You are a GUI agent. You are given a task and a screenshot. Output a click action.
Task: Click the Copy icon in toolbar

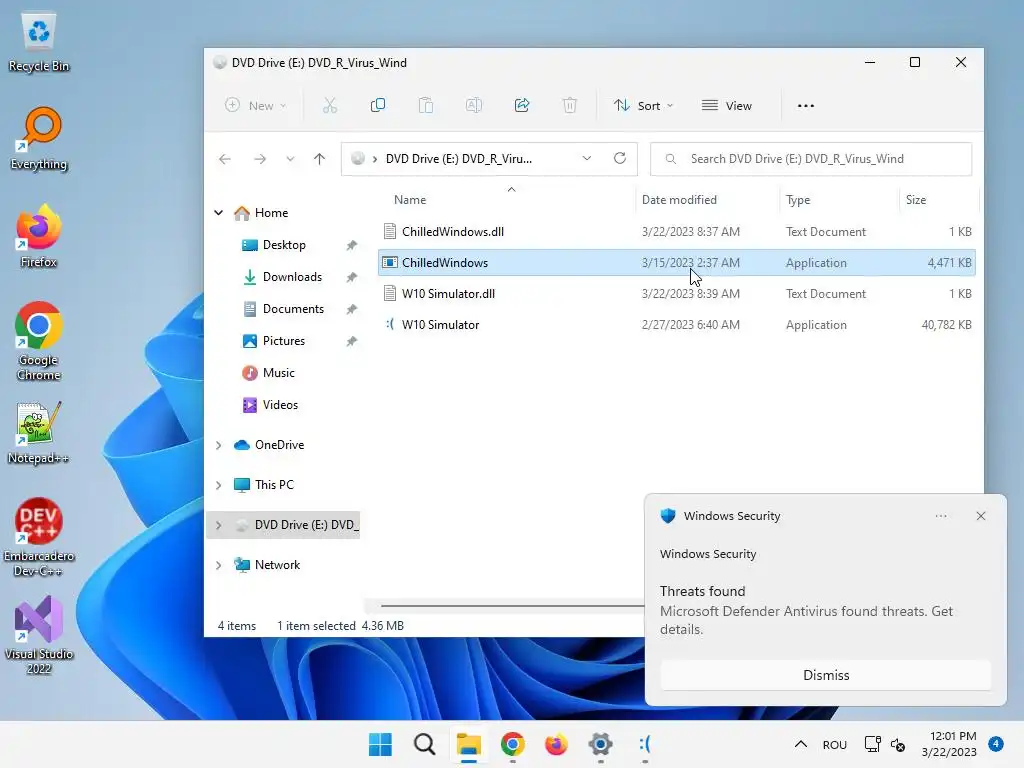[x=377, y=105]
